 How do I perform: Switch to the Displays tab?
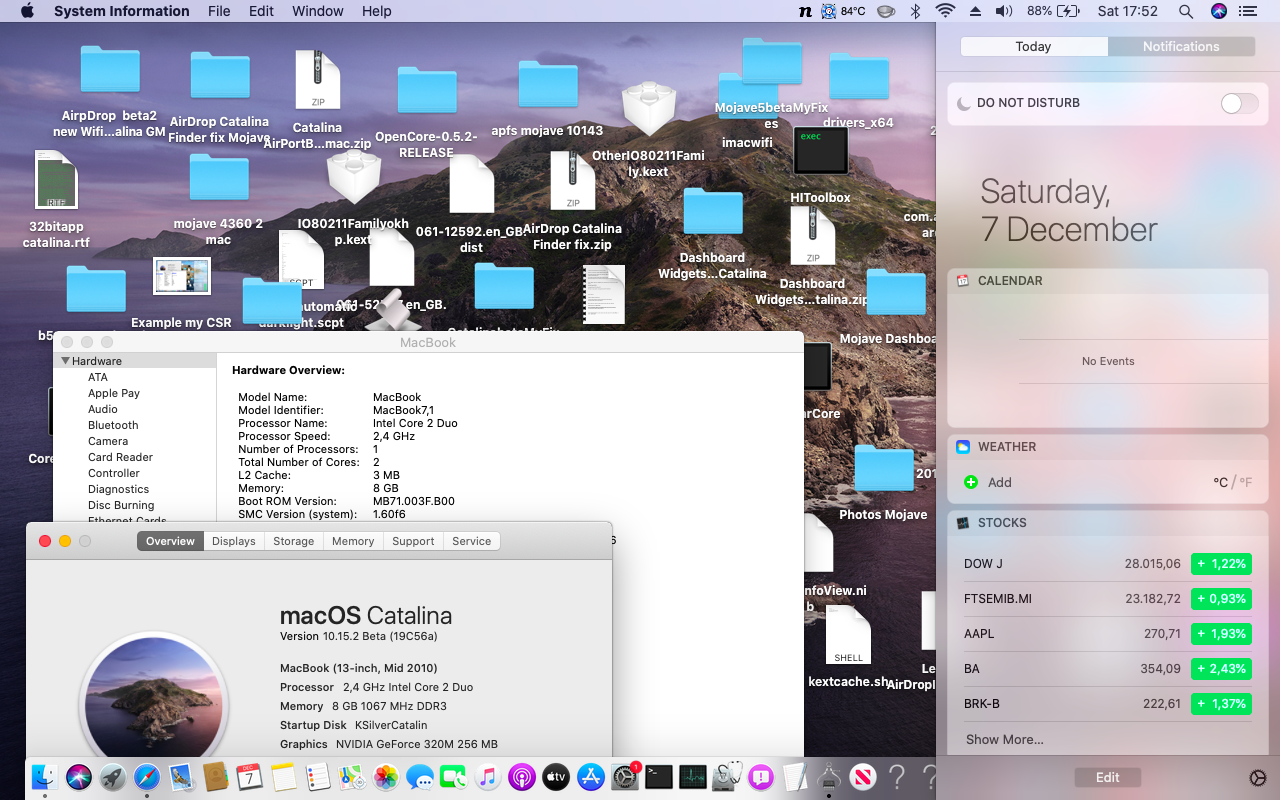(234, 541)
